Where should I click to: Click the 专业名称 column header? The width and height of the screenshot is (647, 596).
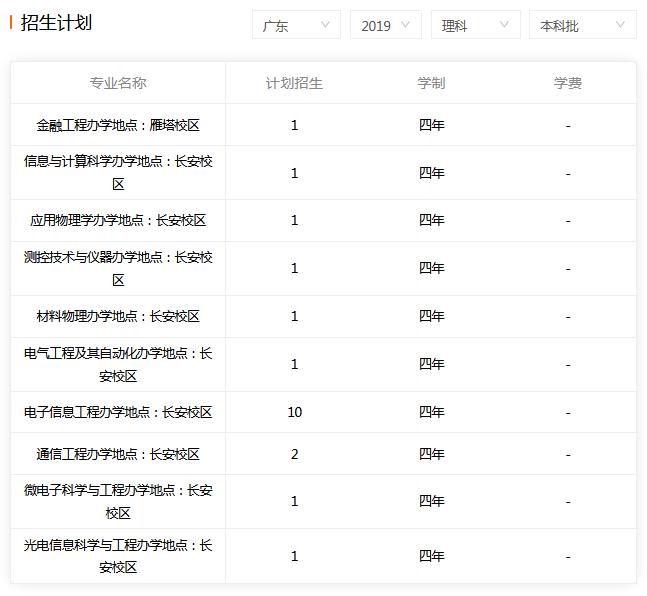pyautogui.click(x=118, y=83)
